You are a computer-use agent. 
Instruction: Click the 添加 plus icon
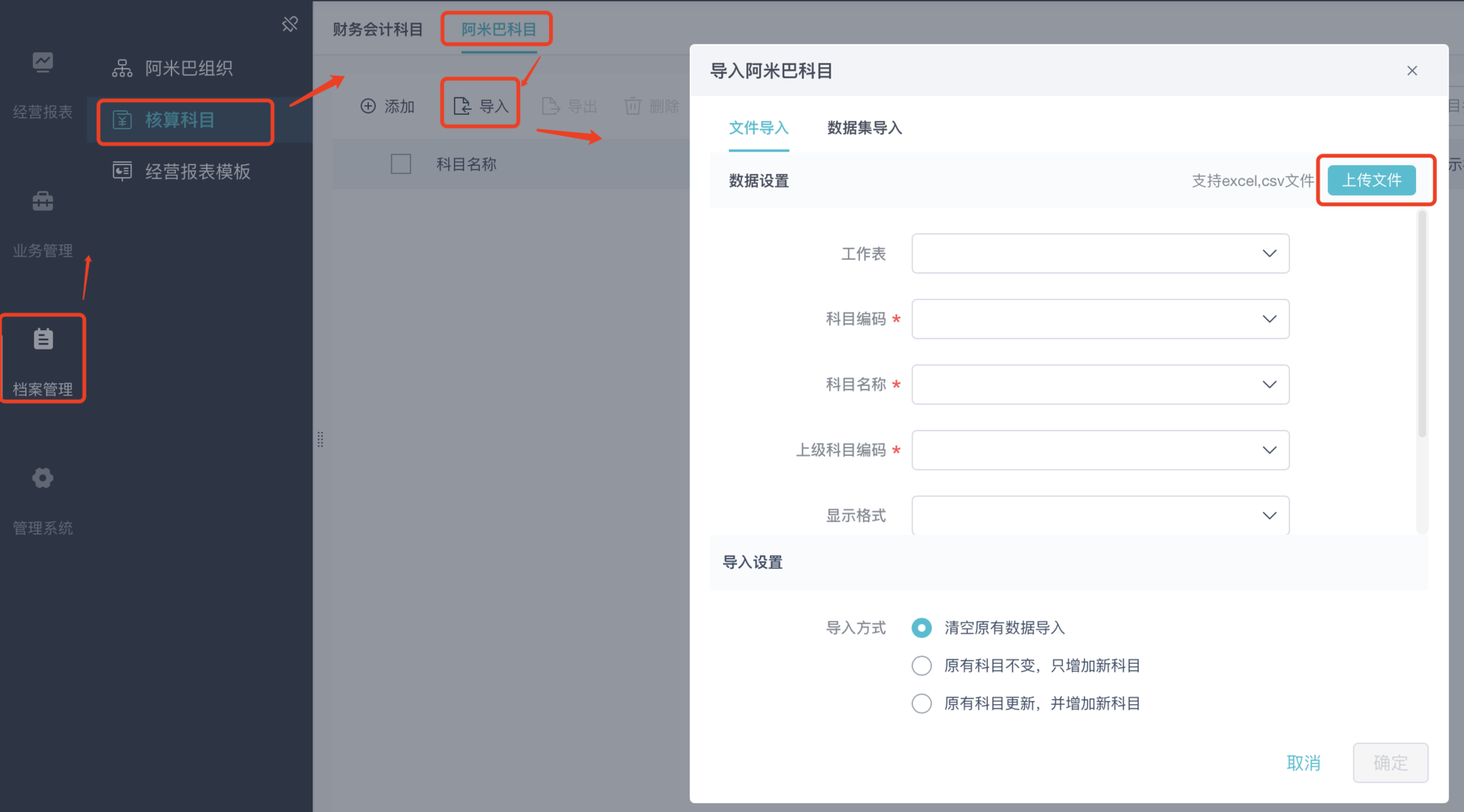[x=368, y=107]
